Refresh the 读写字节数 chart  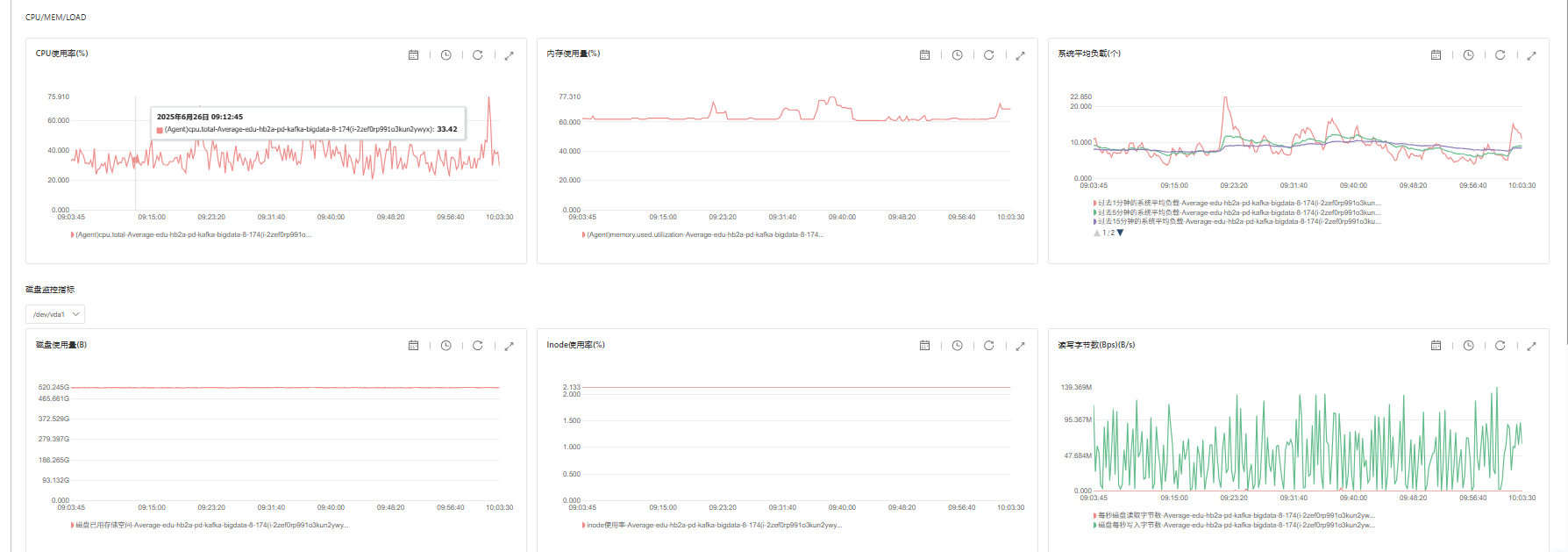1500,346
